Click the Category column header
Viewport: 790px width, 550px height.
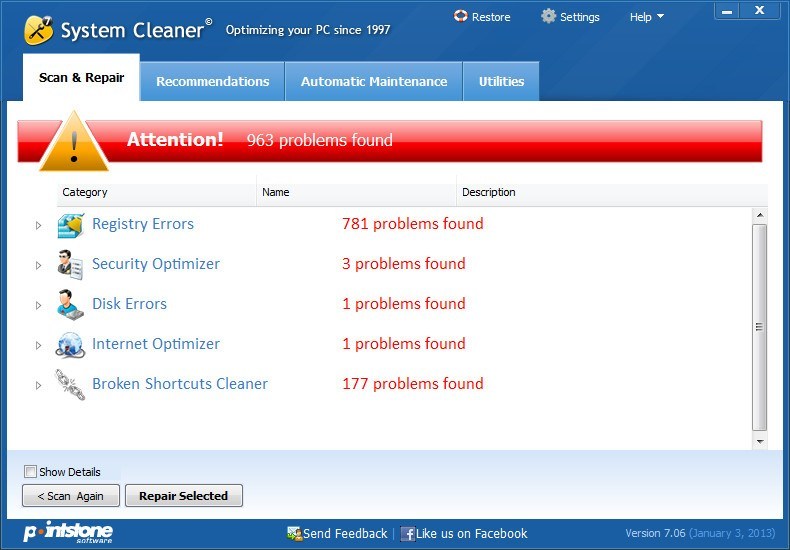tap(156, 192)
